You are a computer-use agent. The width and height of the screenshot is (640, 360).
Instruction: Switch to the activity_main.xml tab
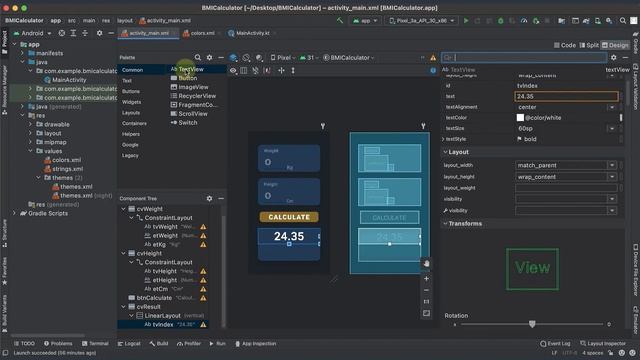pos(149,33)
